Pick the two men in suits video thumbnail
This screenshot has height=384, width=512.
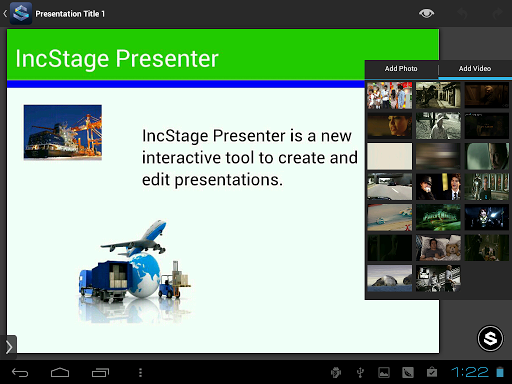[x=438, y=187]
